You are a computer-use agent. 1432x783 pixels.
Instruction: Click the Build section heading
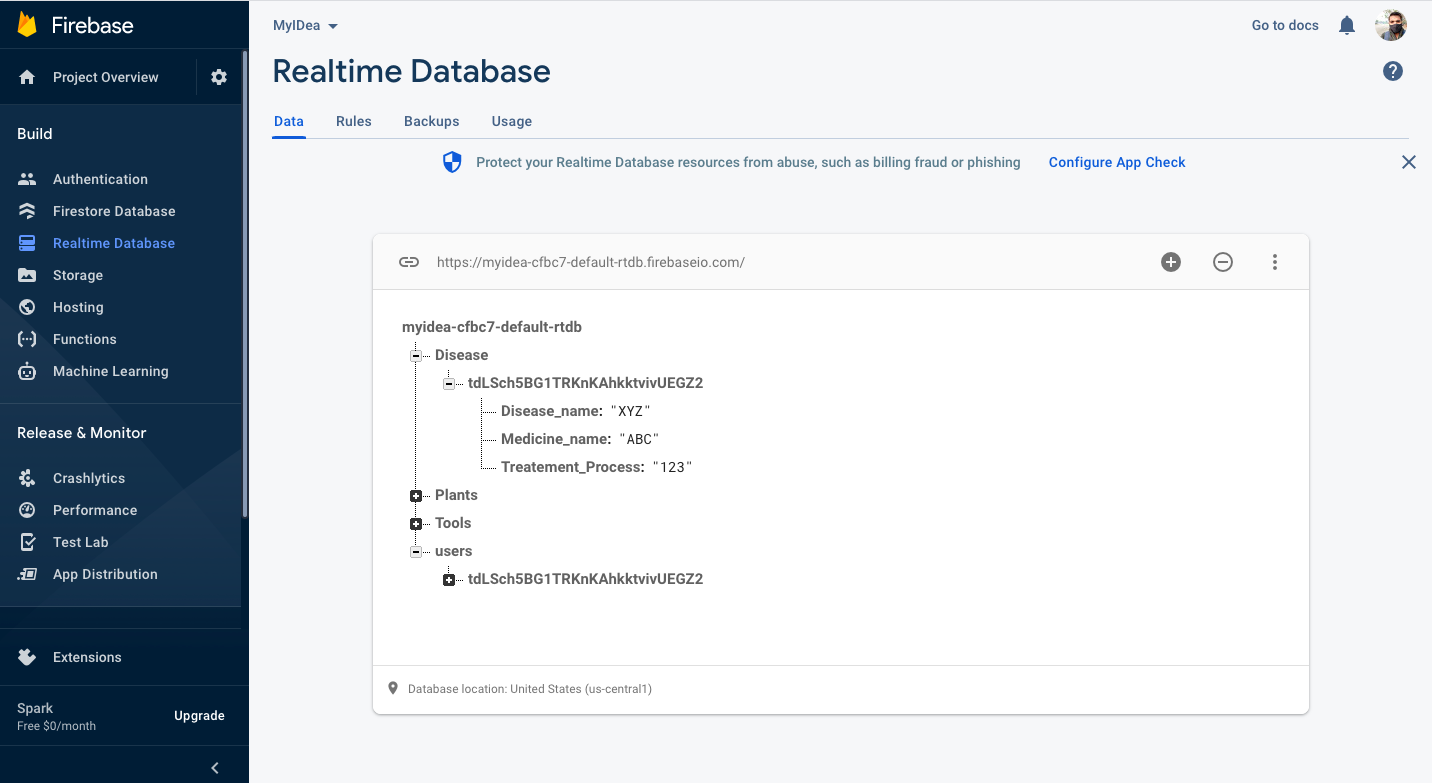[35, 134]
